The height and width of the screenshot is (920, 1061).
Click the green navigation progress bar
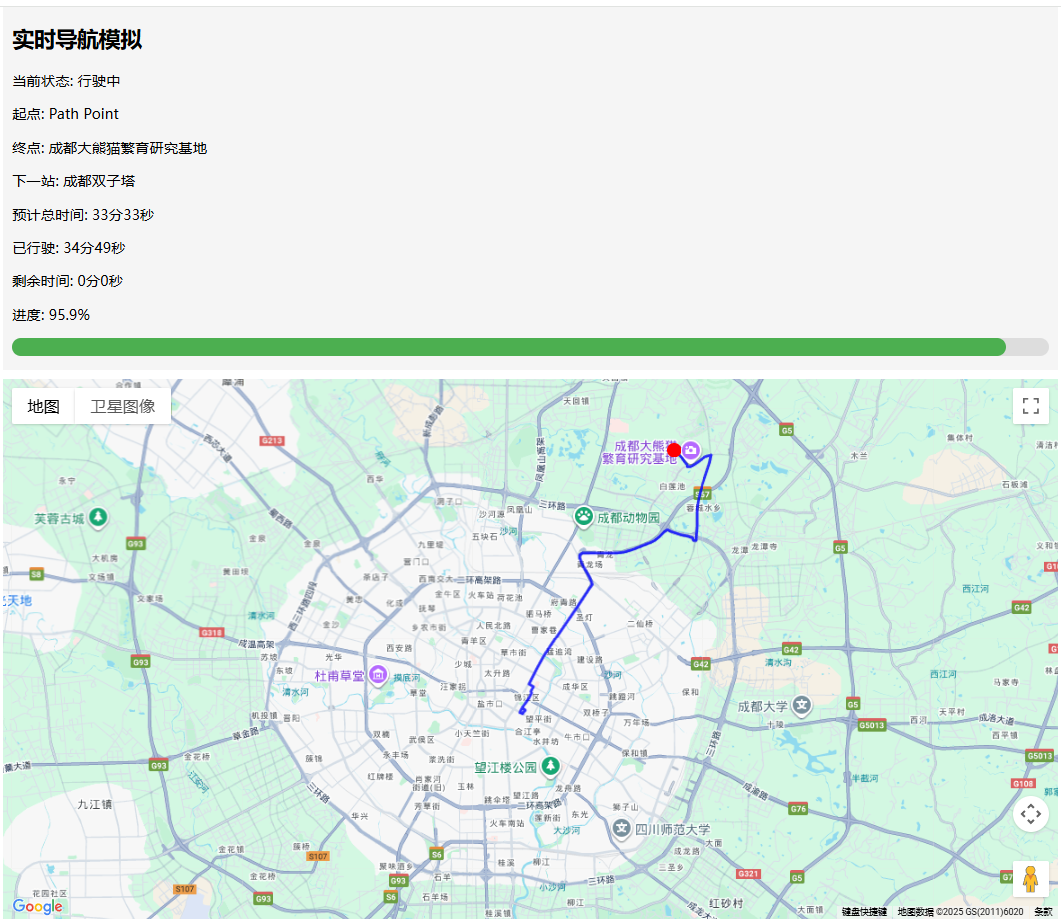508,347
